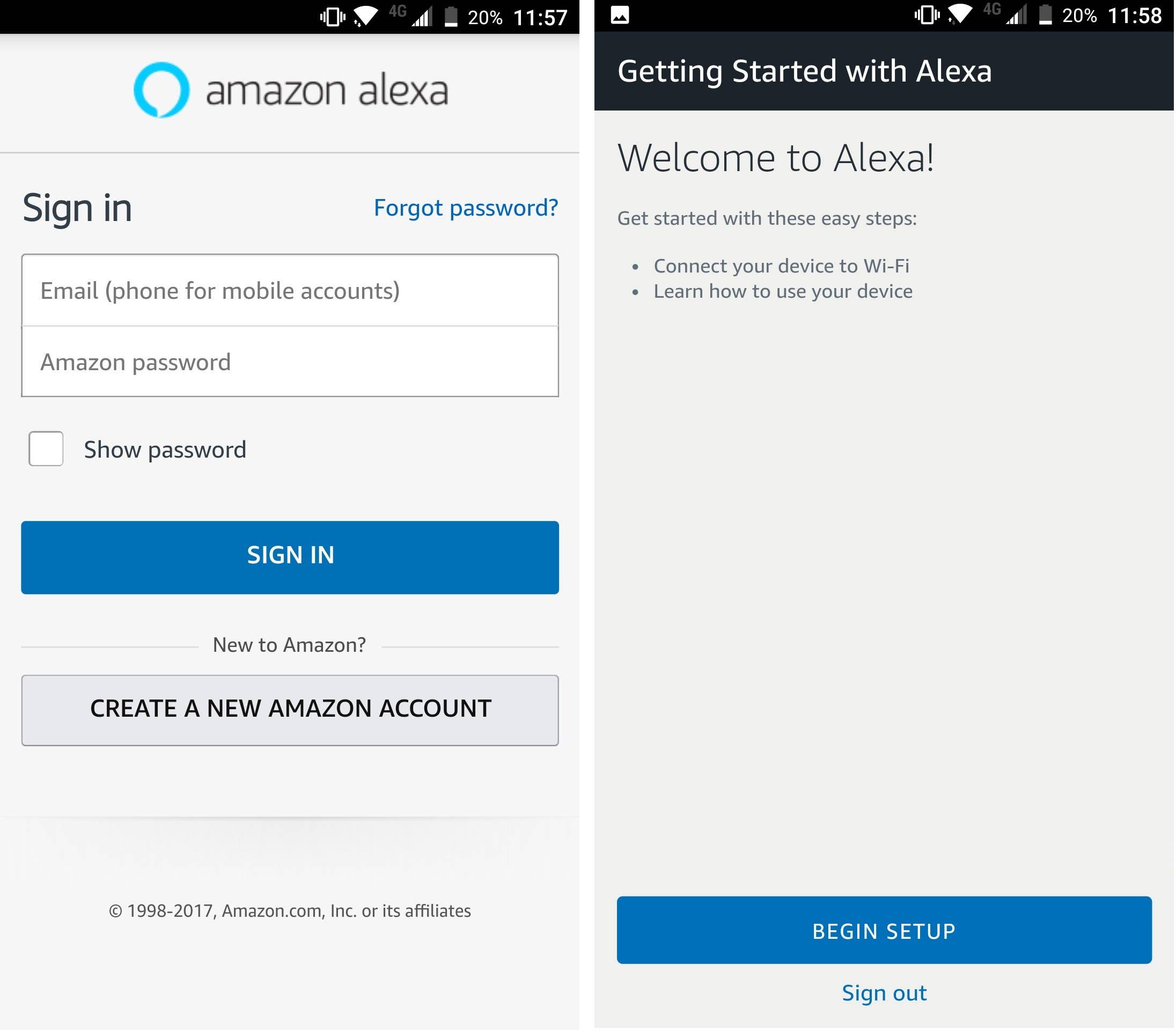
Task: Tap the image notification icon in status bar
Action: pyautogui.click(x=620, y=15)
